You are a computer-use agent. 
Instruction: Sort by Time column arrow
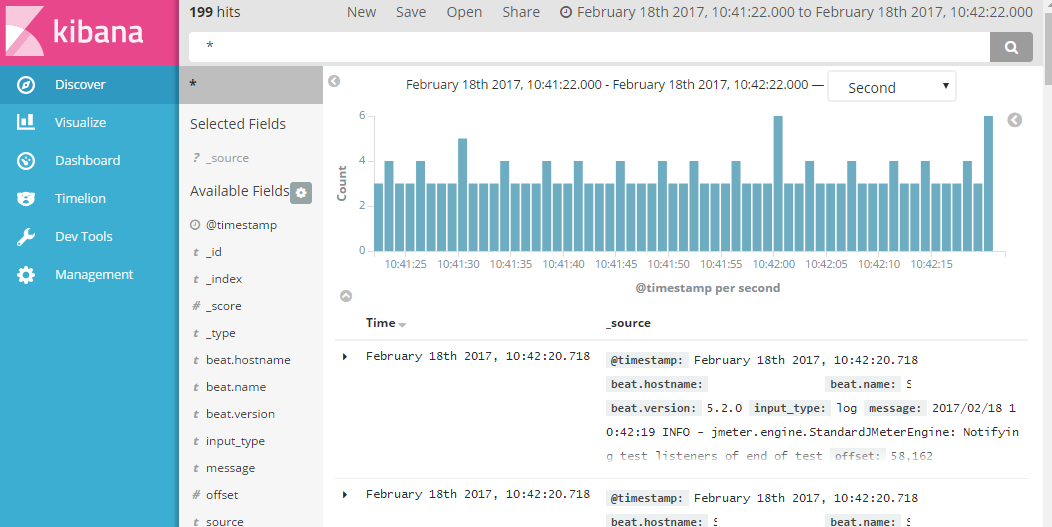[x=403, y=325]
